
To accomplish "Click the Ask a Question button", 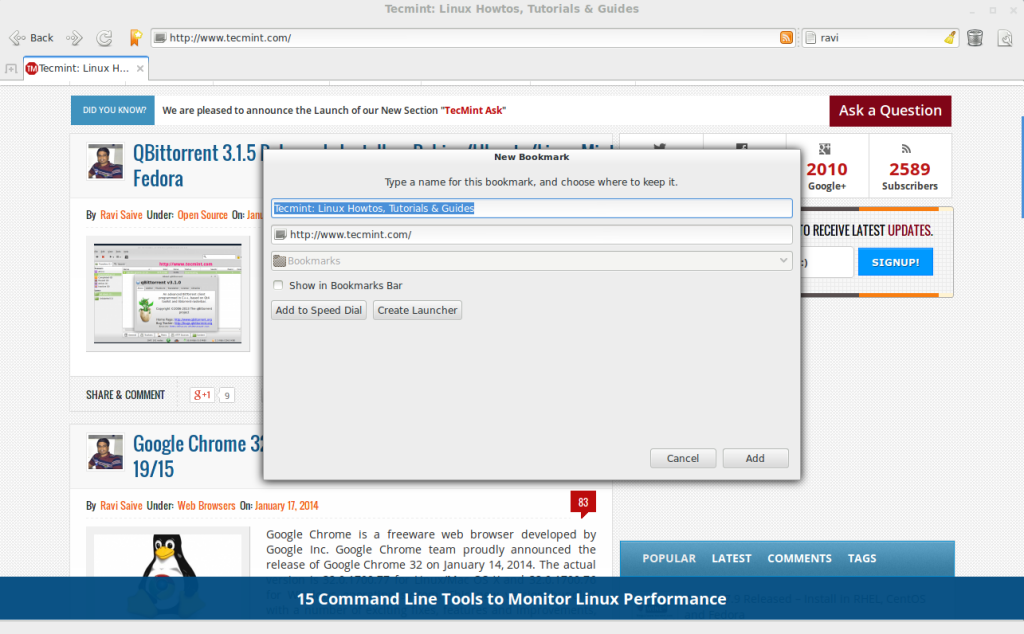I will tap(890, 110).
